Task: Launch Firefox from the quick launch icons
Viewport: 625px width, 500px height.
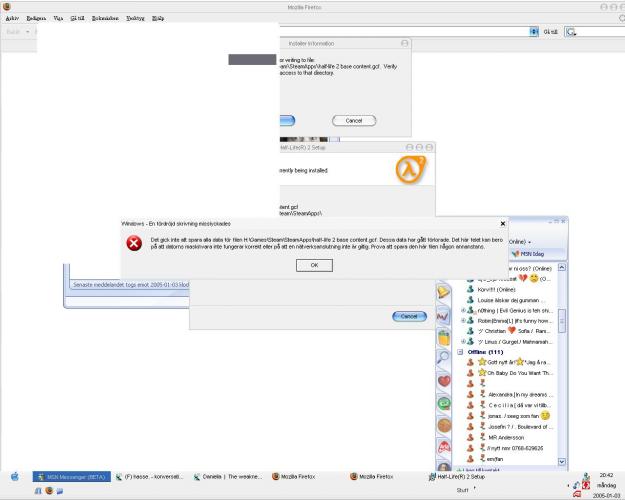Action: 49,490
